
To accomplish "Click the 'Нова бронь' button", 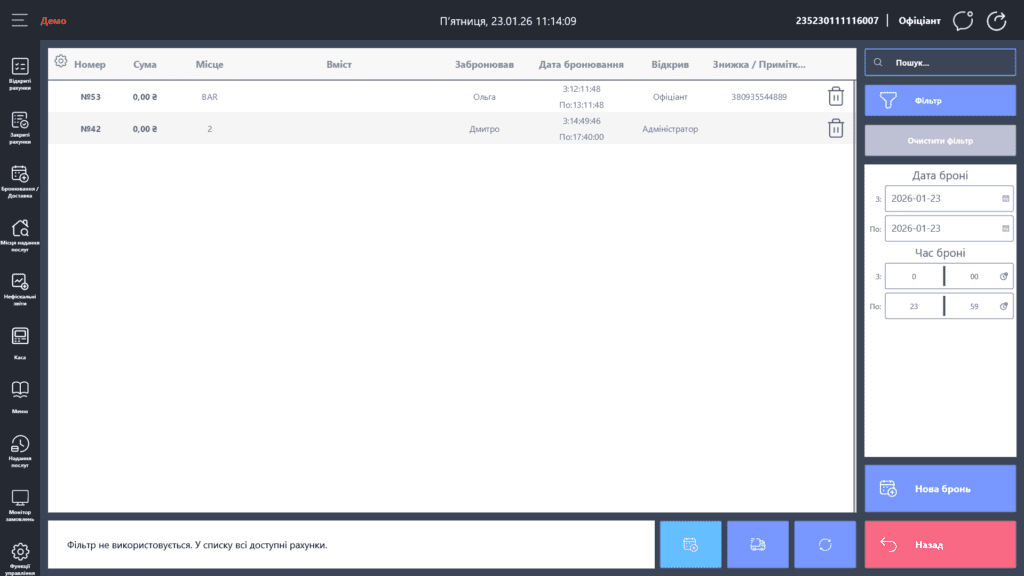I will [x=940, y=489].
